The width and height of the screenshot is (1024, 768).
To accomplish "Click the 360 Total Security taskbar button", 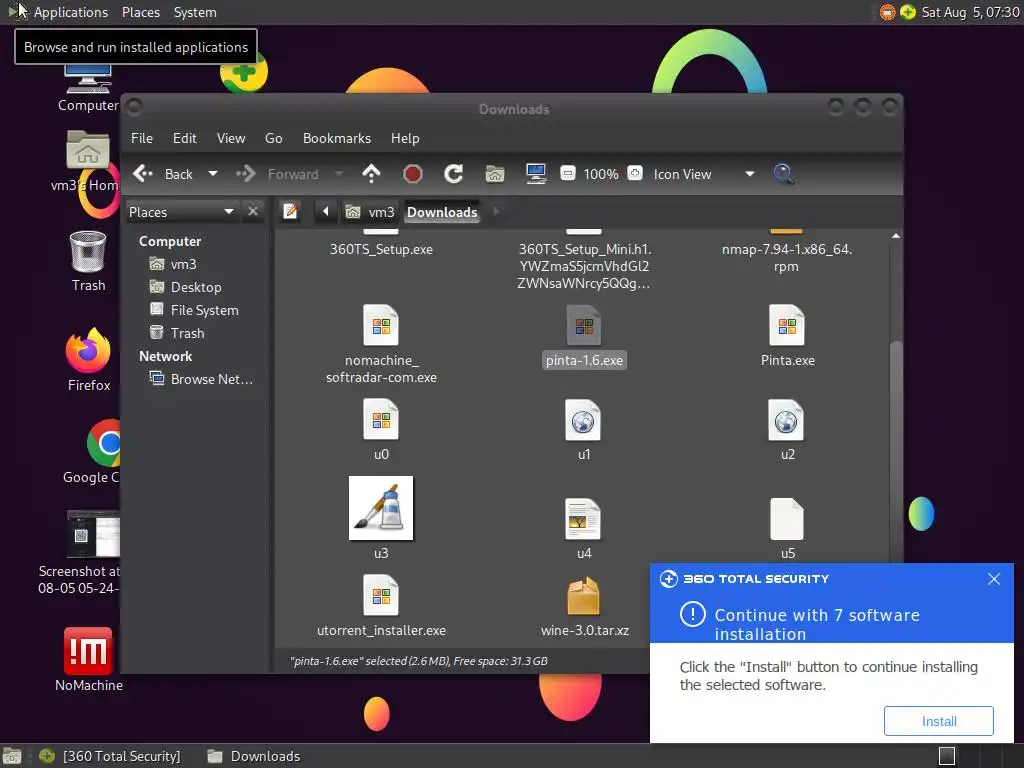I will pyautogui.click(x=110, y=756).
